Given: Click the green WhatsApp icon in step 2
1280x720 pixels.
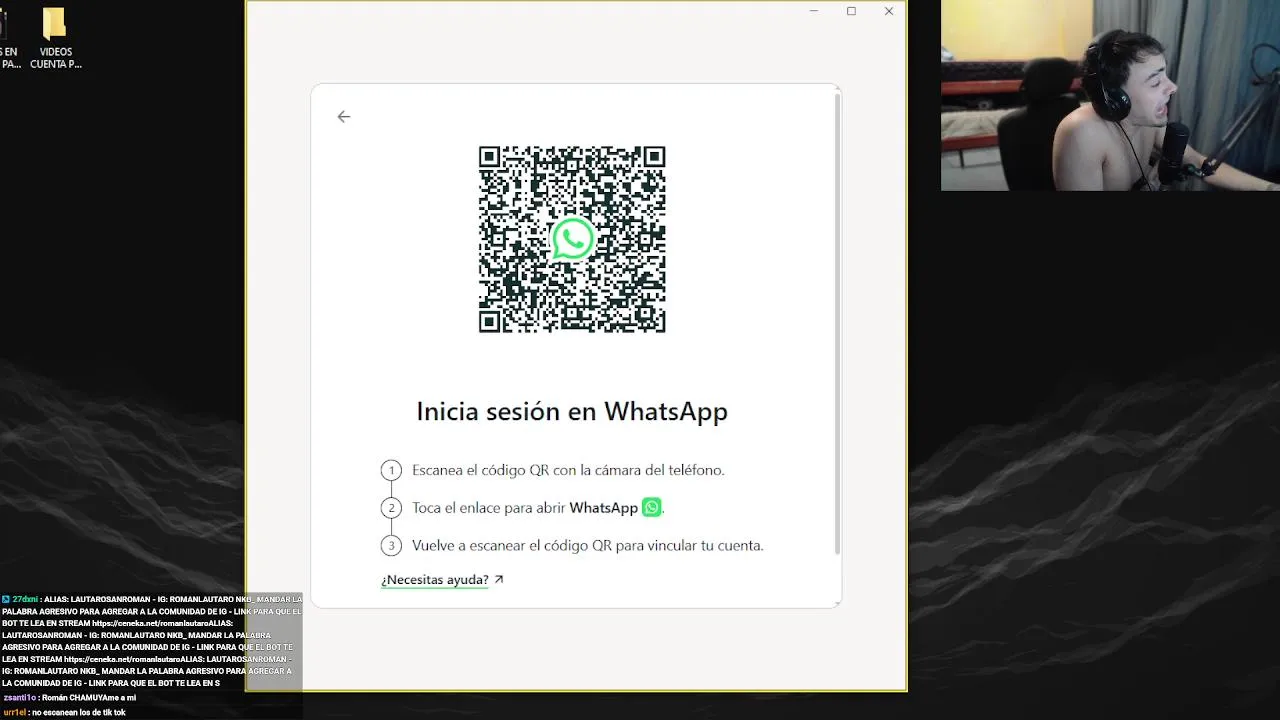Looking at the screenshot, I should pos(651,507).
